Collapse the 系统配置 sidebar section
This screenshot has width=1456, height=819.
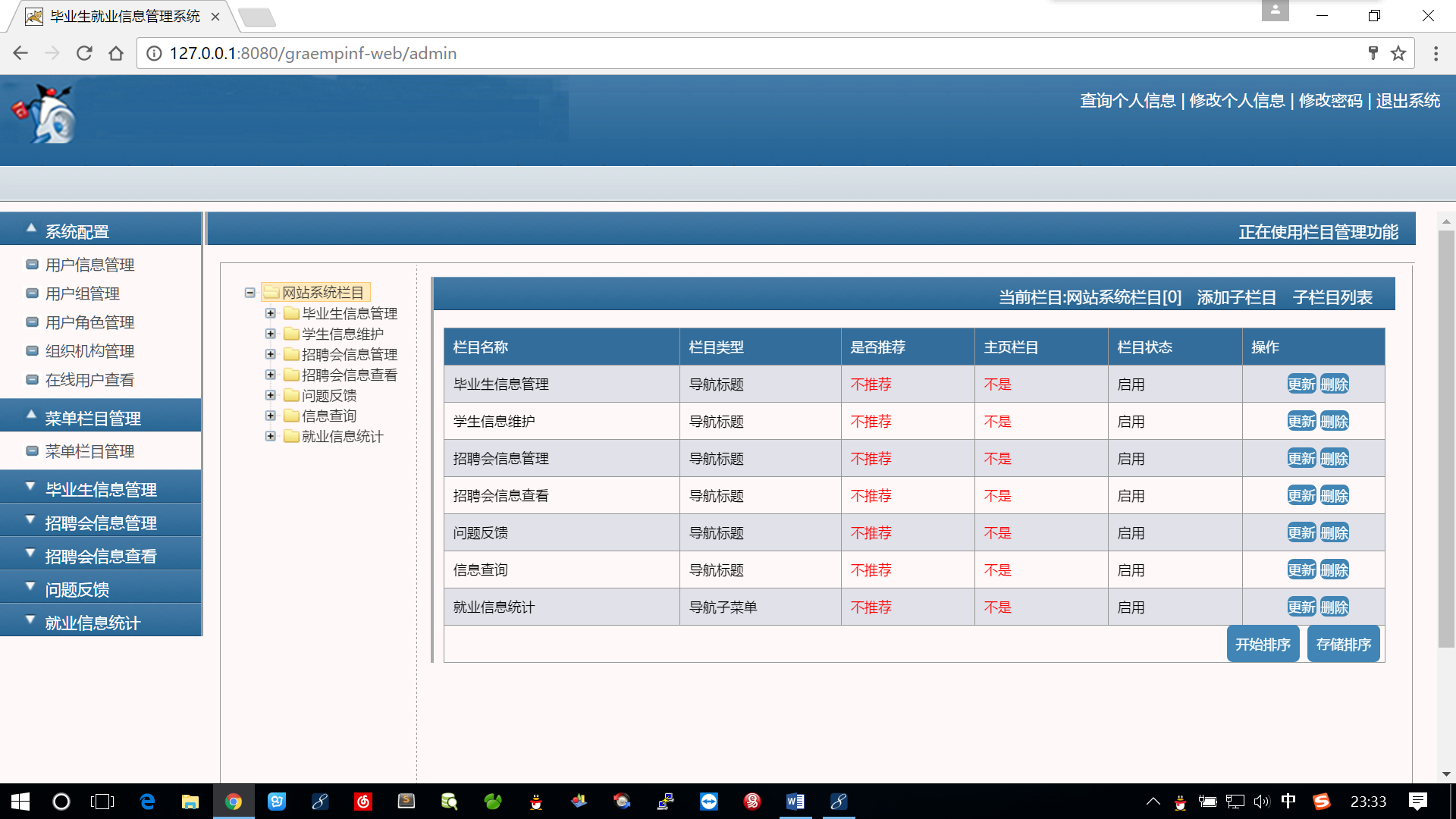tap(77, 231)
